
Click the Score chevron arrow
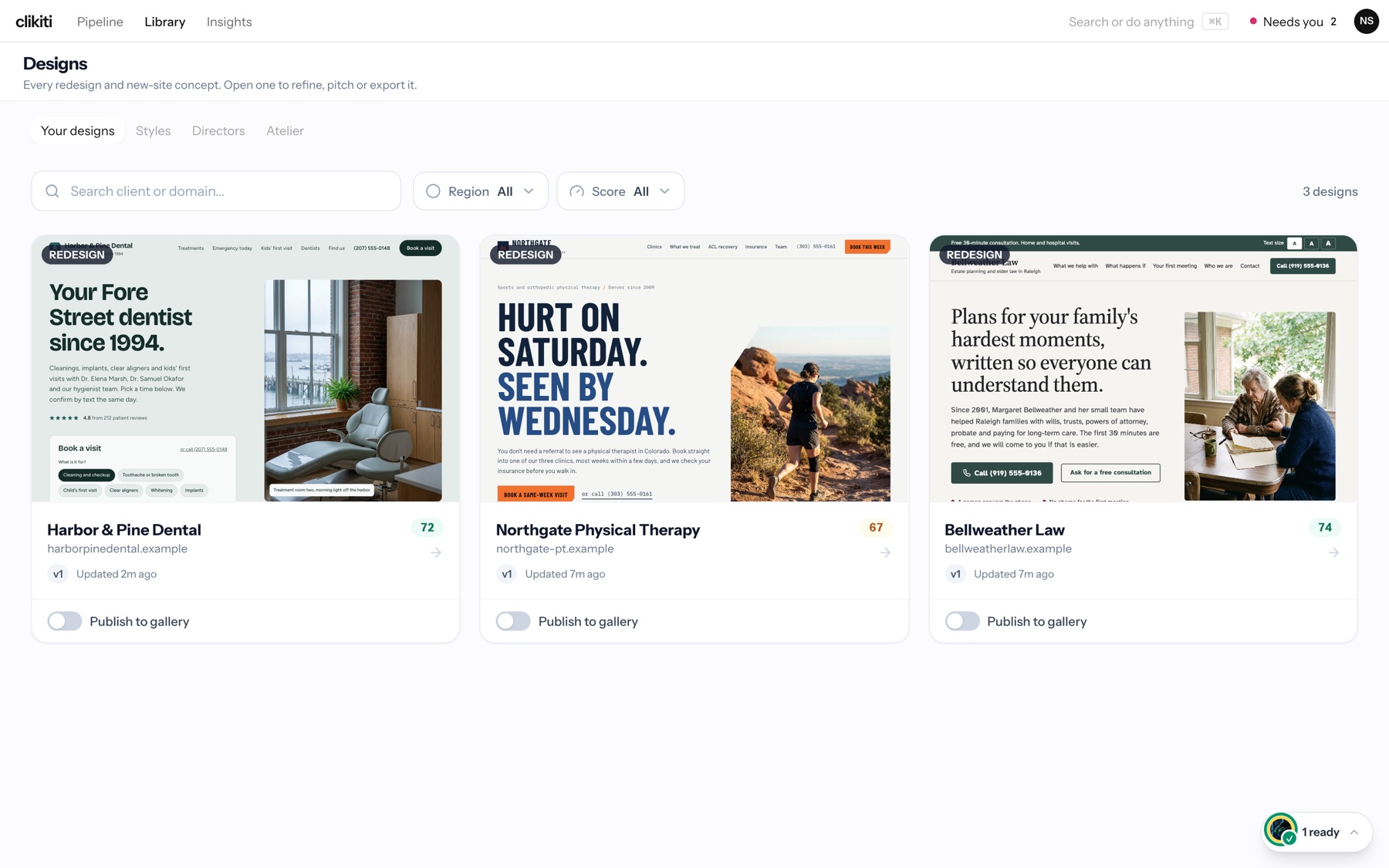[664, 191]
